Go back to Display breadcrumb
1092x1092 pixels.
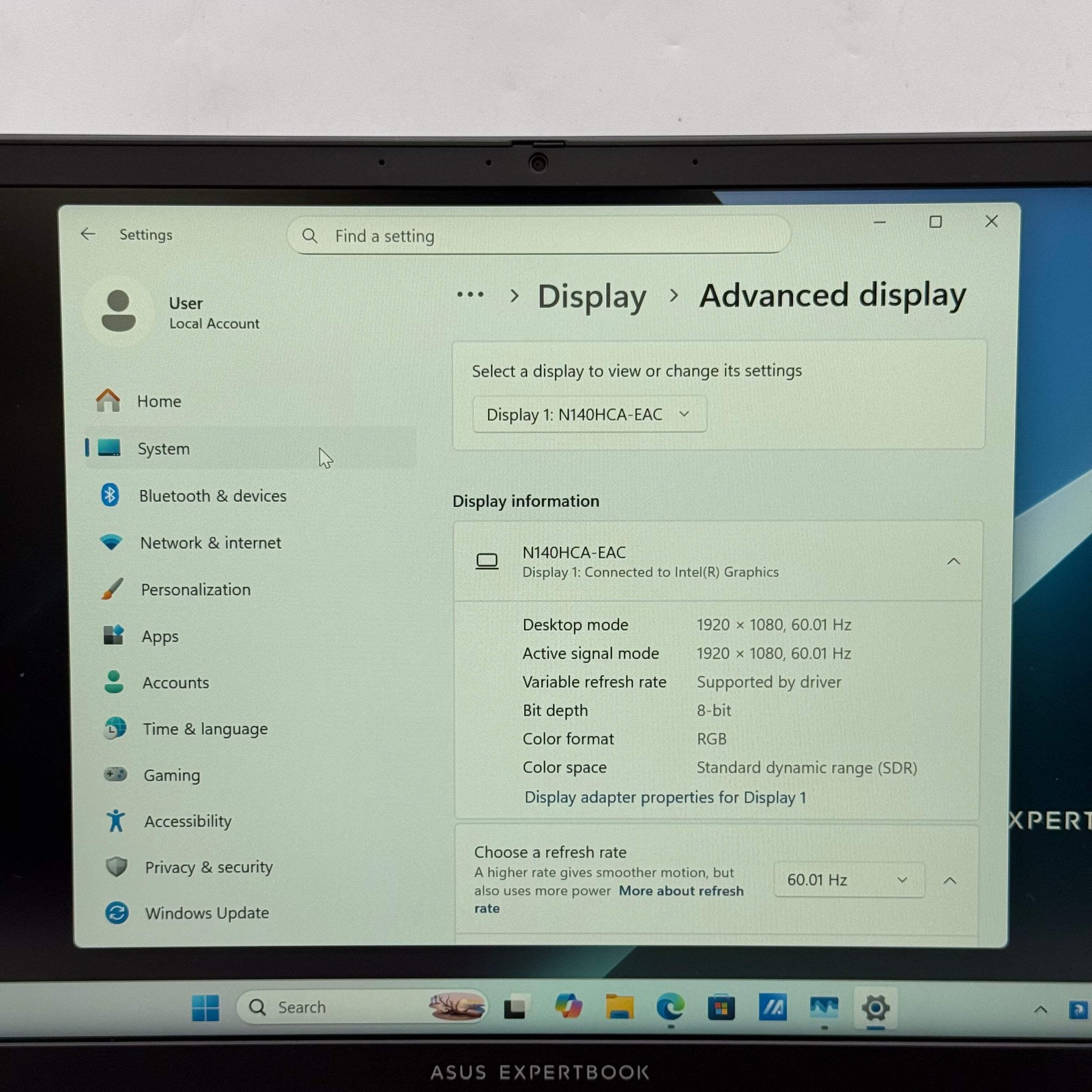click(592, 297)
